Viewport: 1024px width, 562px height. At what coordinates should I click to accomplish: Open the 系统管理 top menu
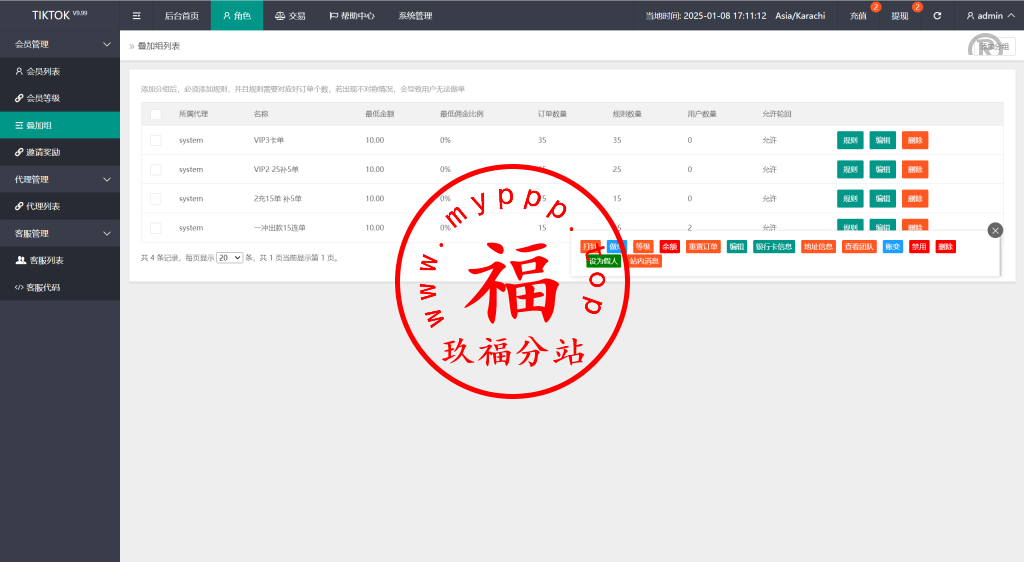point(415,16)
